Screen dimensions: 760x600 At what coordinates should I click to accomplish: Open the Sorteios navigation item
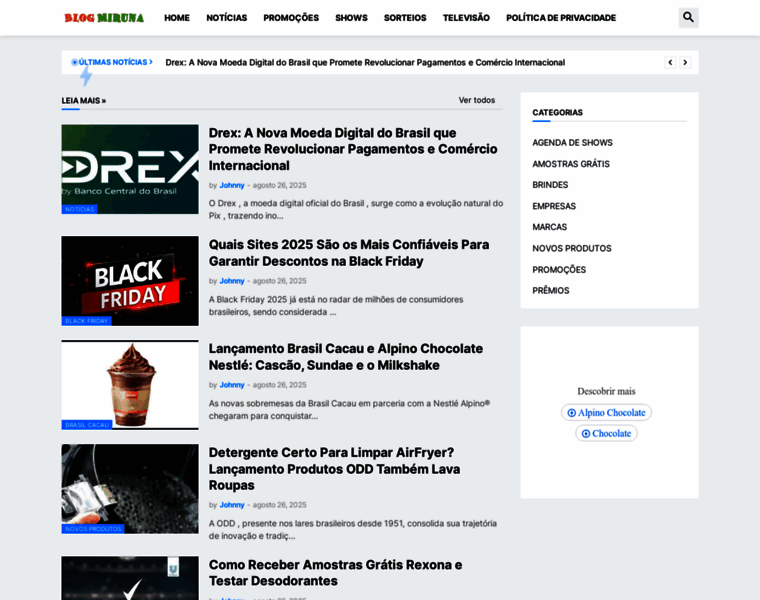[405, 18]
